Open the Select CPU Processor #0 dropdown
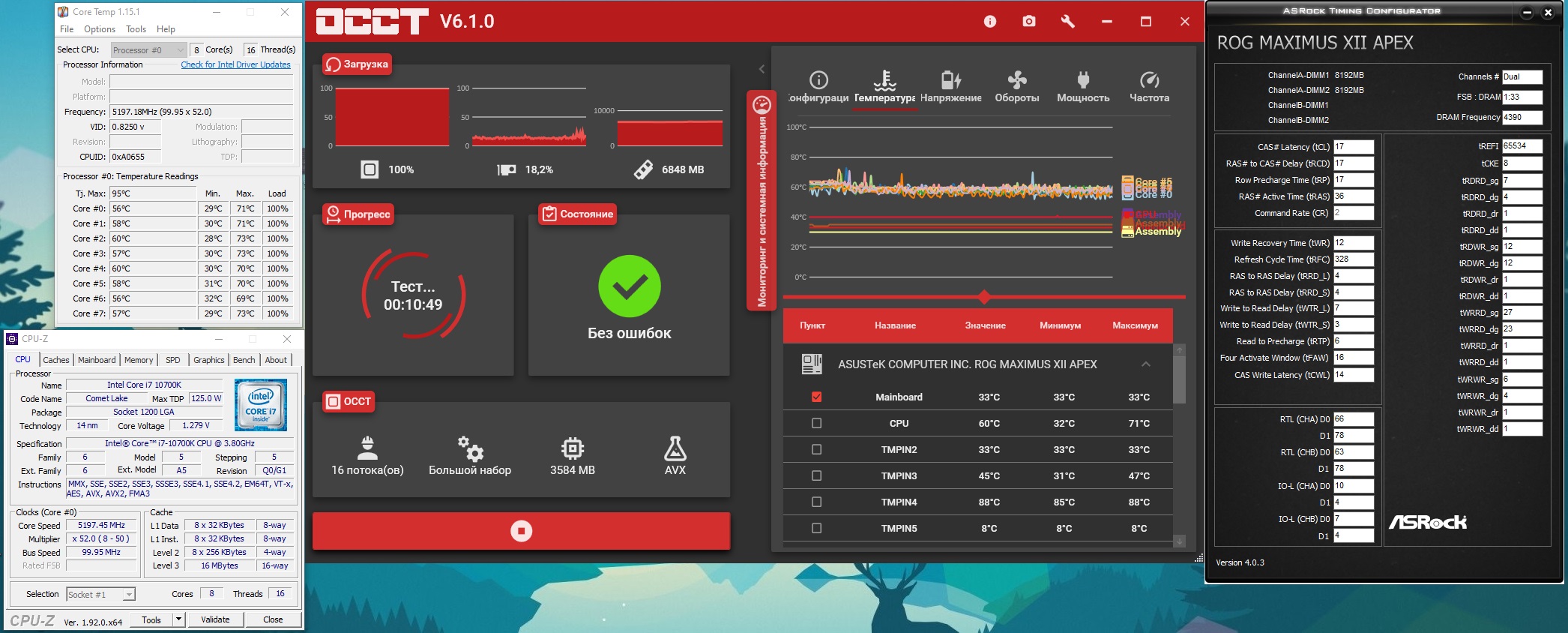This screenshot has width=1568, height=633. pos(148,50)
